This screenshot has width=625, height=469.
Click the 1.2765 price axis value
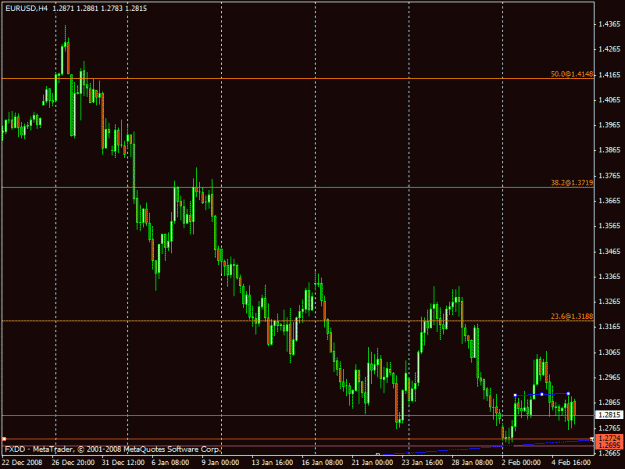click(609, 428)
